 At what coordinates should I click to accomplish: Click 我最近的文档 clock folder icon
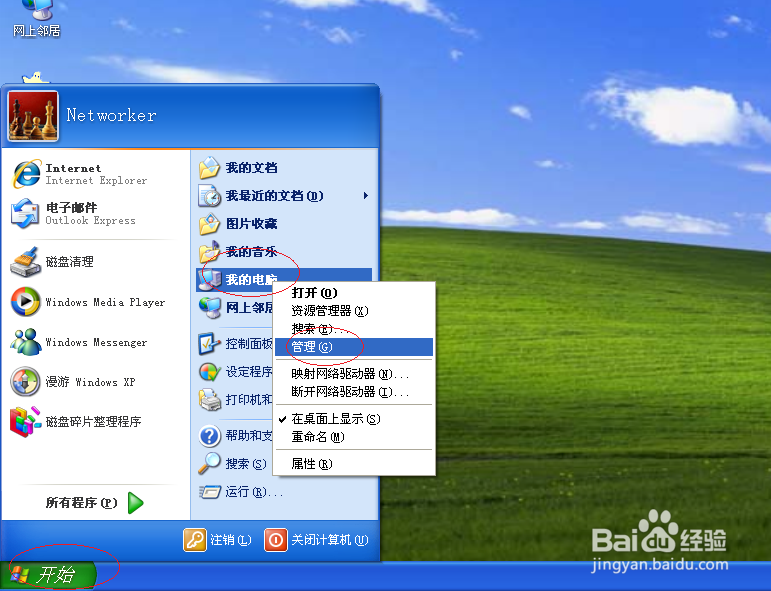pos(209,196)
